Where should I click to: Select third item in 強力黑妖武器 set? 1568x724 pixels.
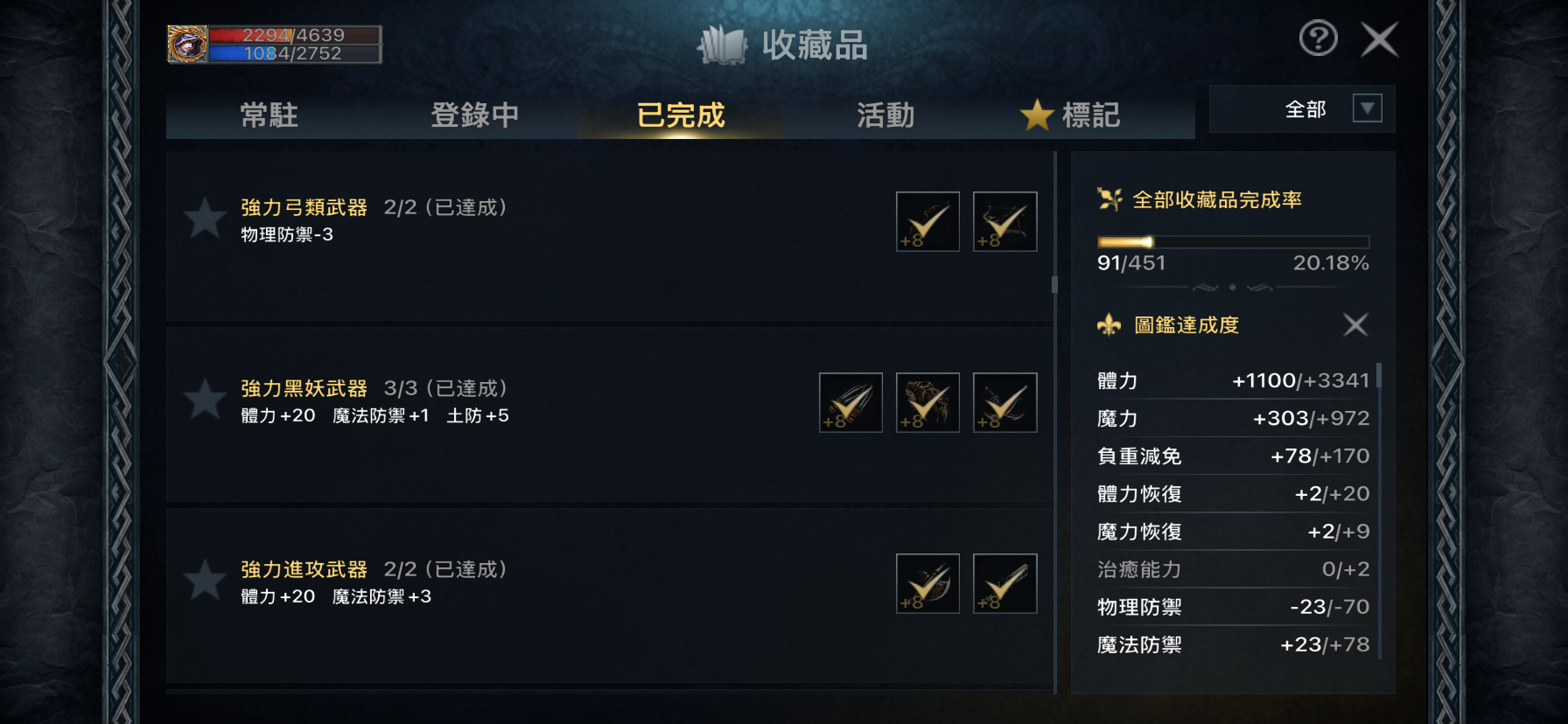(1004, 403)
